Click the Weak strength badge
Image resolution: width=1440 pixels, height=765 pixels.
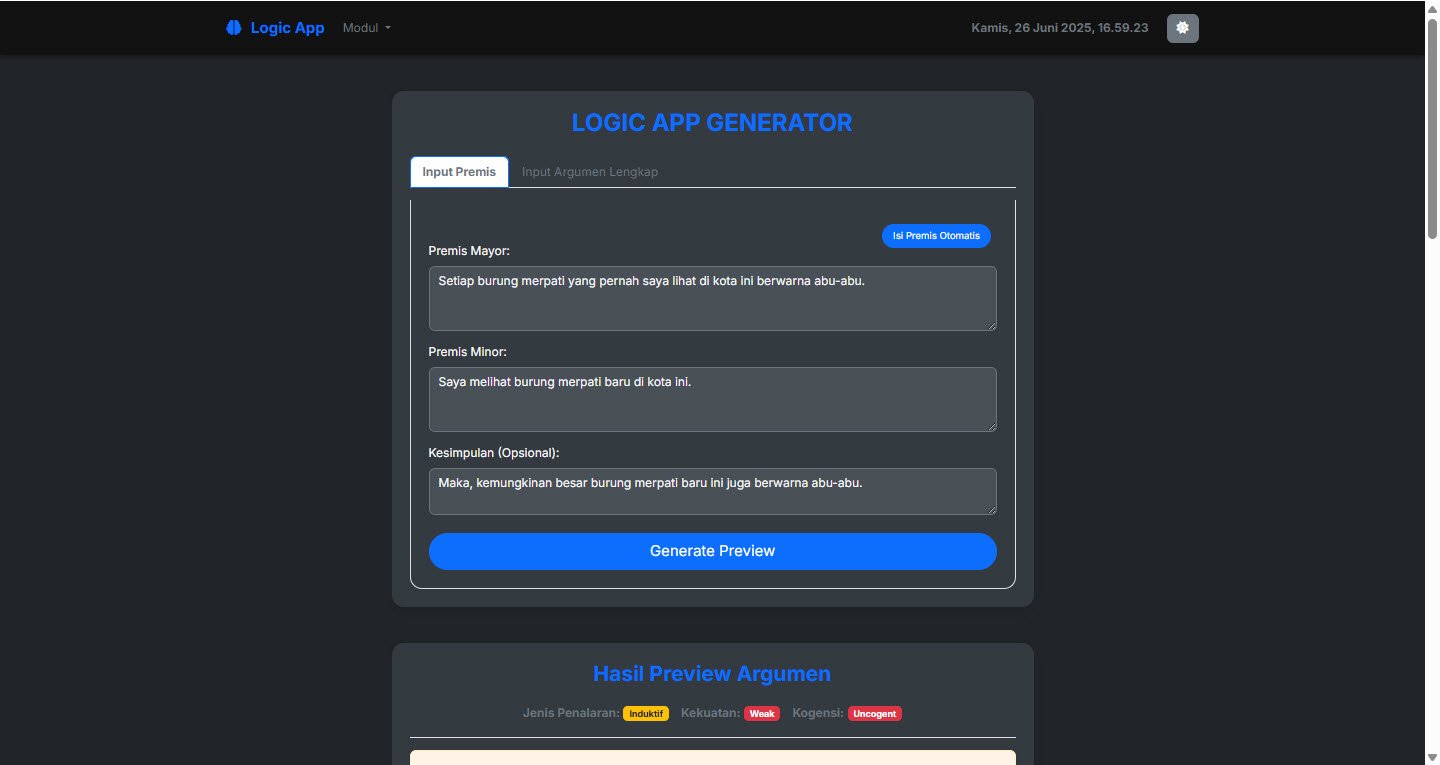(x=762, y=714)
